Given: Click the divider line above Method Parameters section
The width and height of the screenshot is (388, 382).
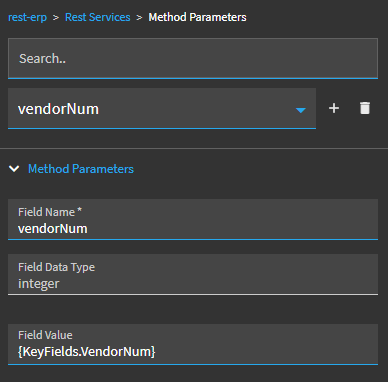Looking at the screenshot, I should [194, 148].
